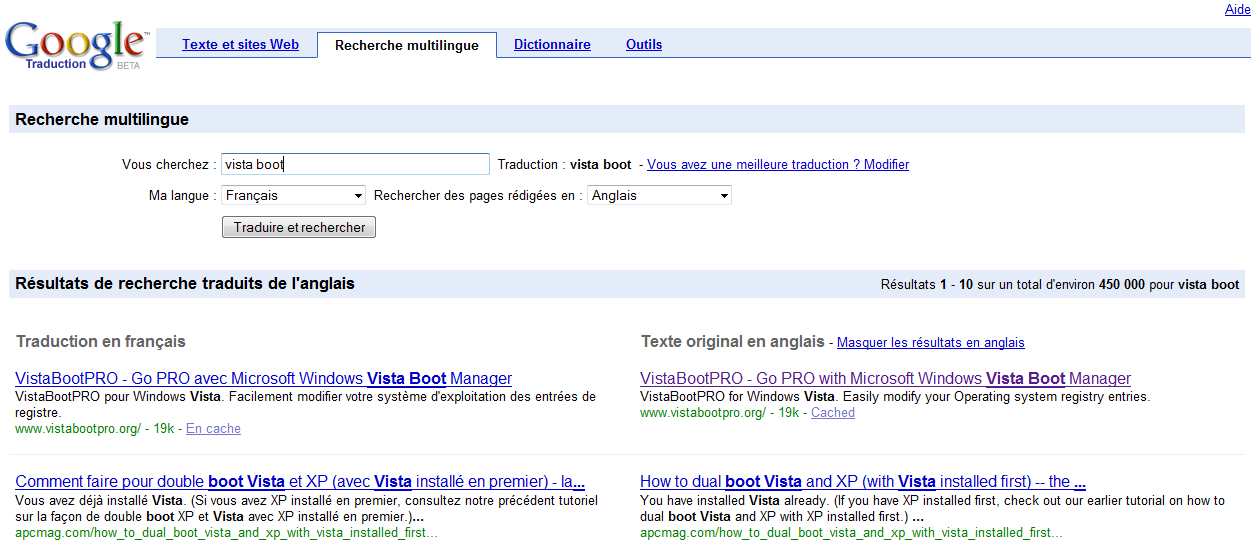Click the English apcmag.com URL text
The height and width of the screenshot is (552, 1253).
(851, 533)
